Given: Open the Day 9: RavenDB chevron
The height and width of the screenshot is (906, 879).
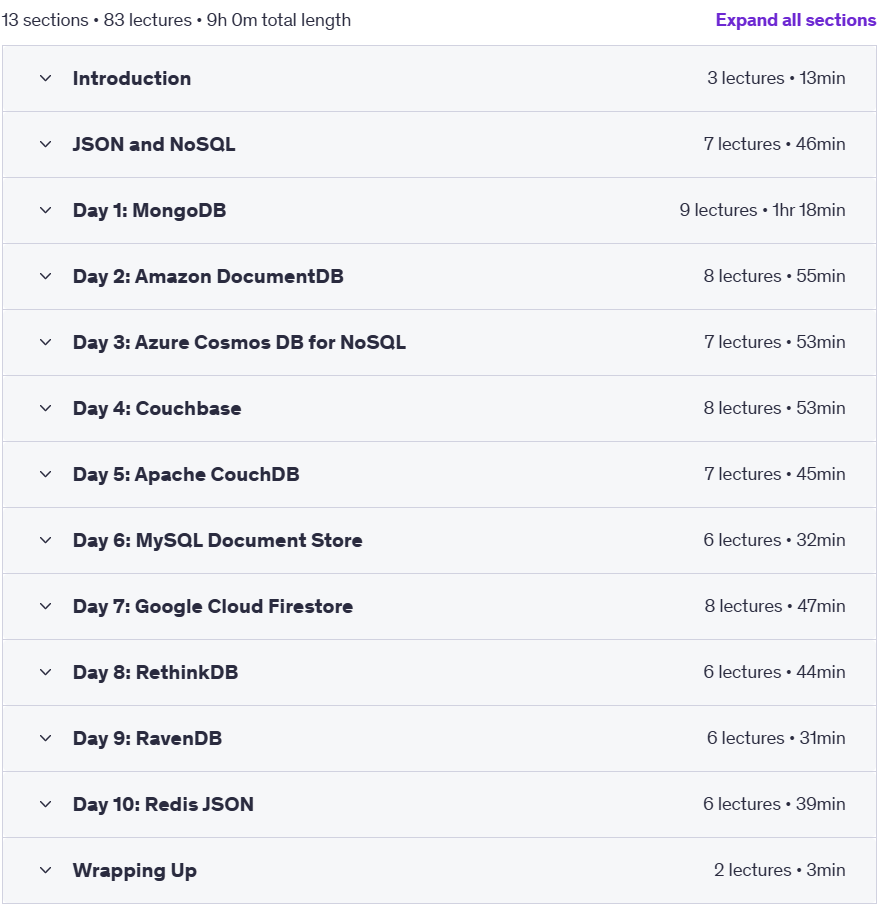Looking at the screenshot, I should pyautogui.click(x=46, y=738).
